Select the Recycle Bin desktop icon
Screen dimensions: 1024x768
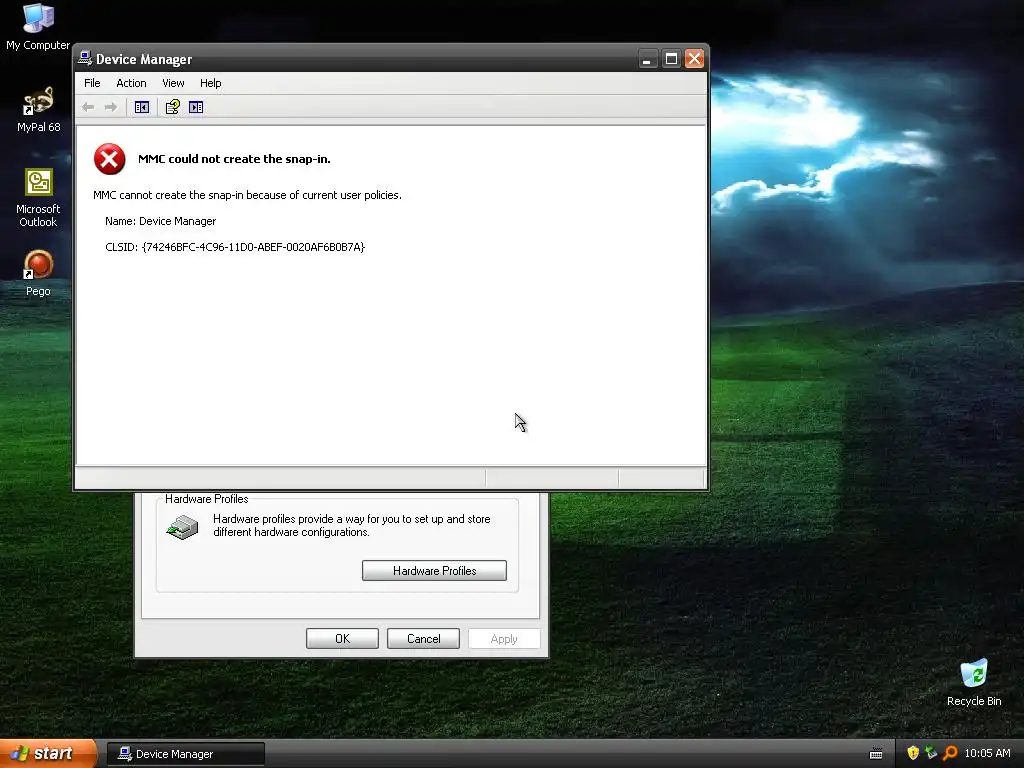click(974, 683)
